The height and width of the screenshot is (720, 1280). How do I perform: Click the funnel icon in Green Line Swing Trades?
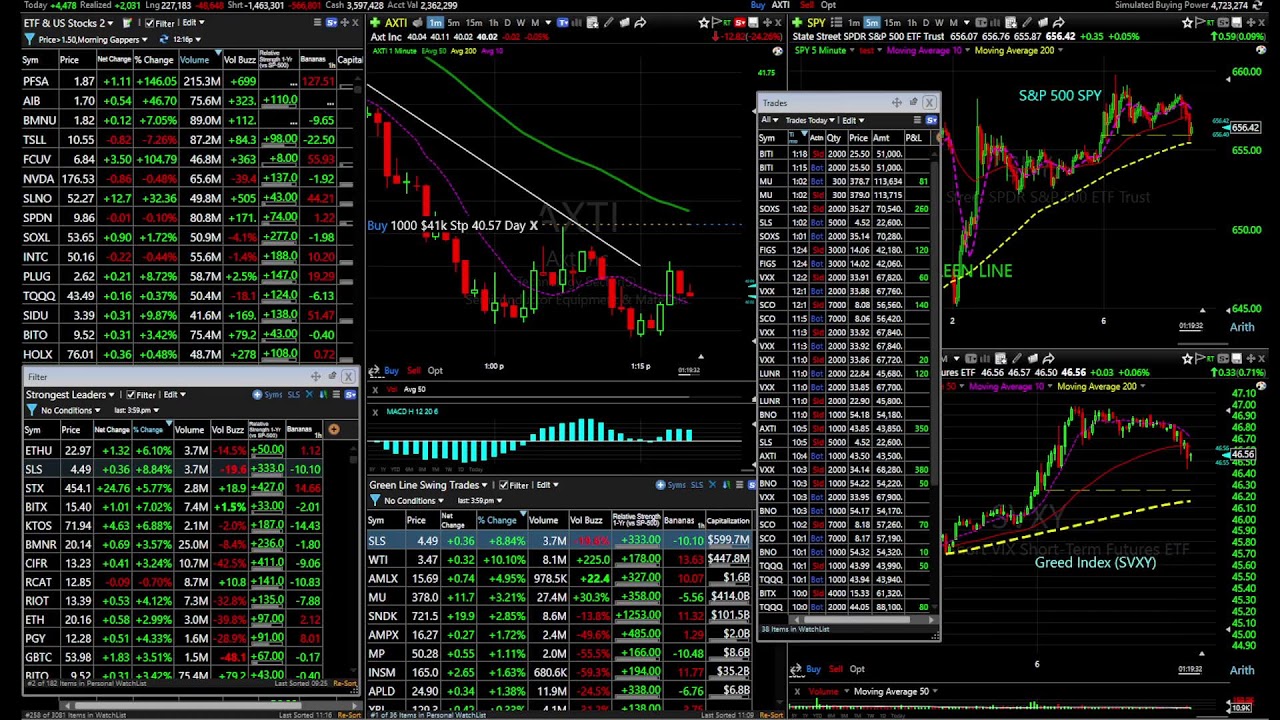coord(376,500)
